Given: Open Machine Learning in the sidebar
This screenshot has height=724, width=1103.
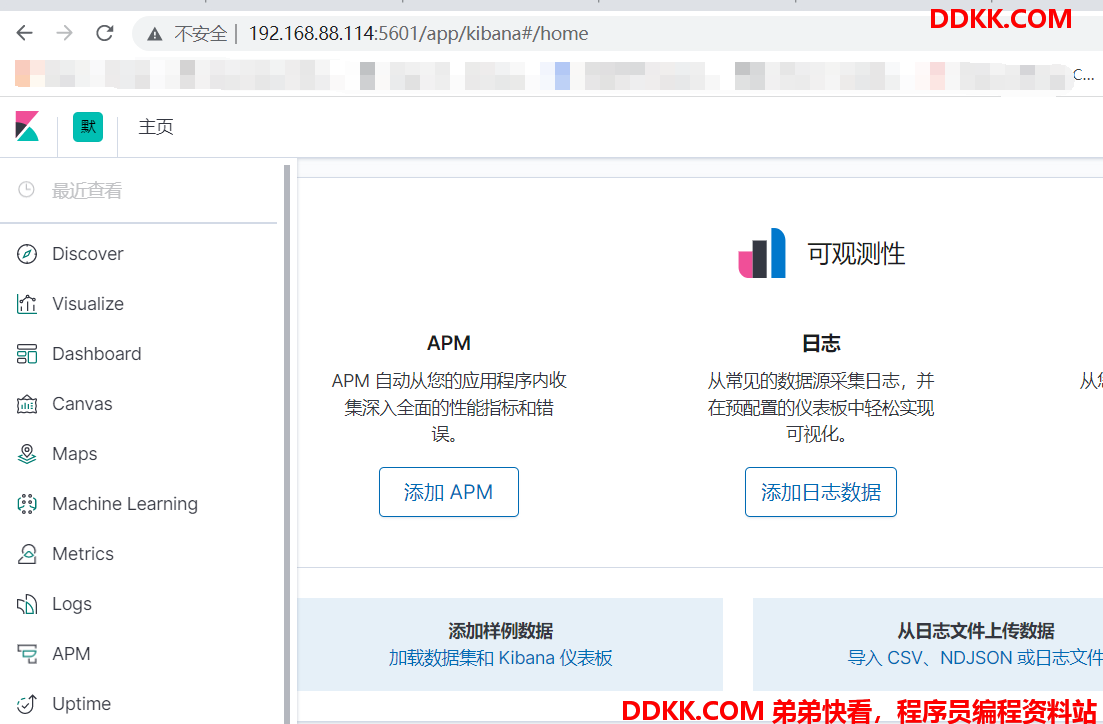Looking at the screenshot, I should pyautogui.click(x=125, y=504).
